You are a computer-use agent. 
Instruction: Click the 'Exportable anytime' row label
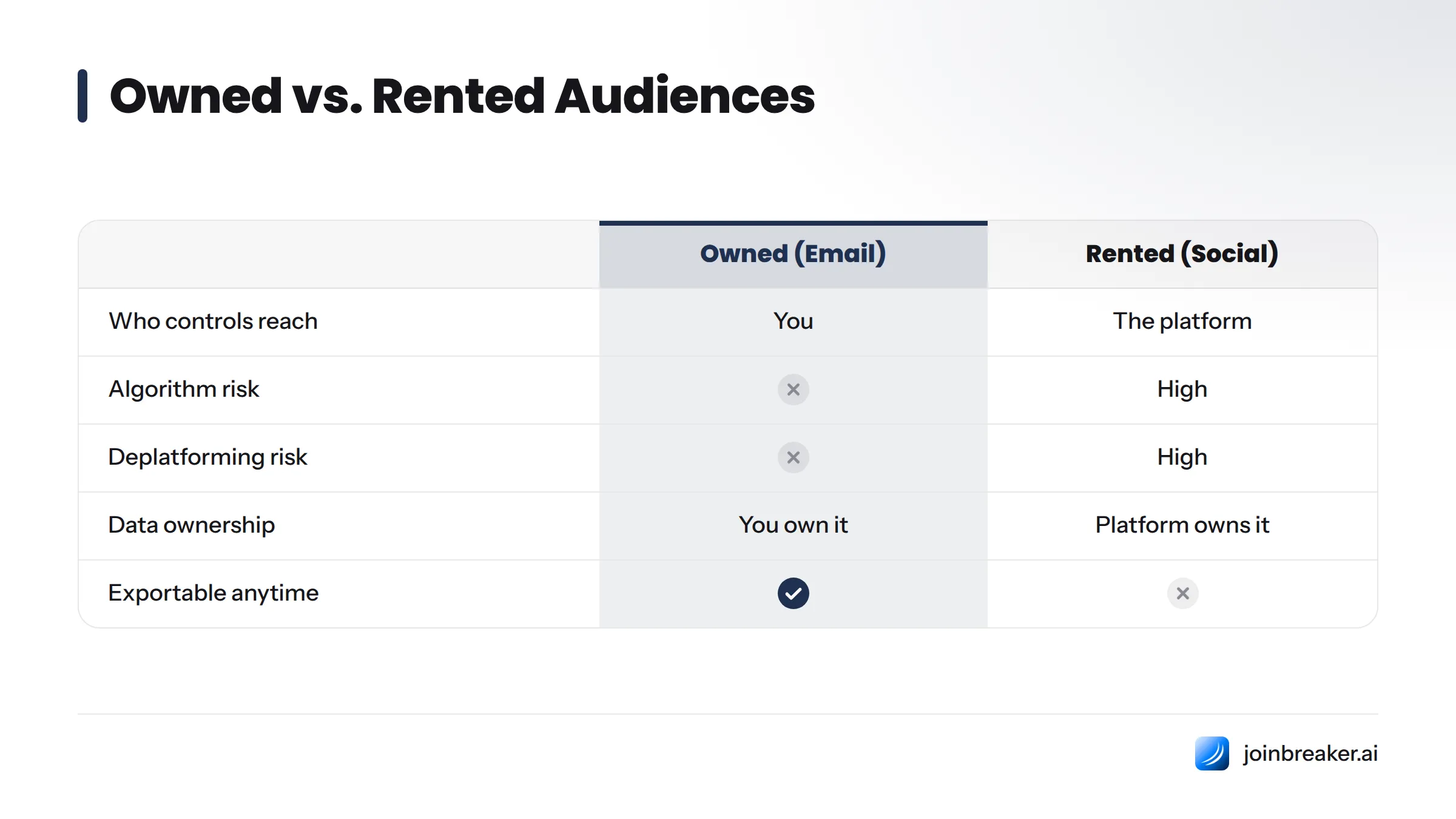[213, 593]
